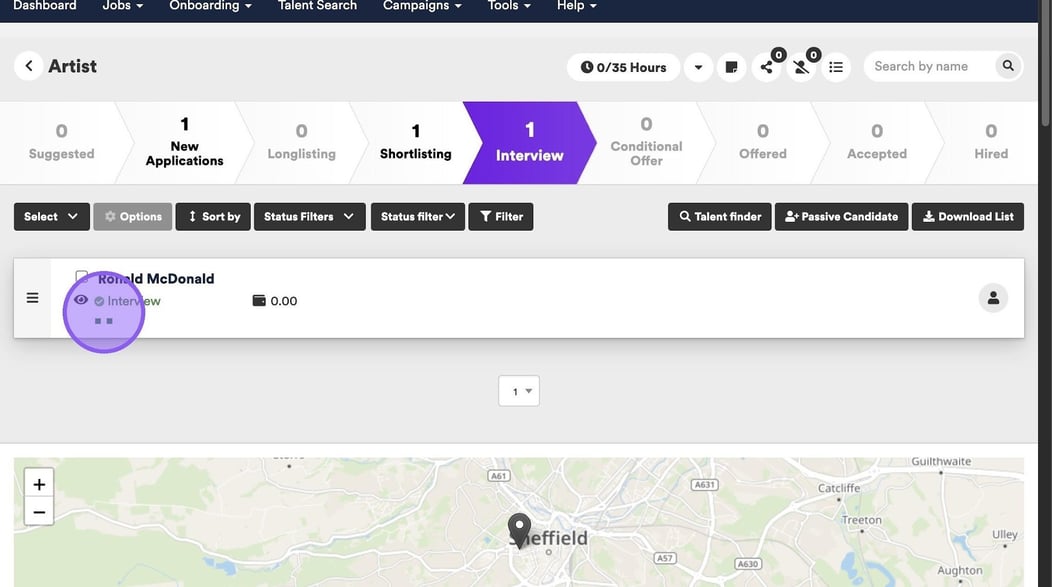Screen dimensions: 1052x587
Task: Open the Campaigns menu
Action: pos(421,6)
